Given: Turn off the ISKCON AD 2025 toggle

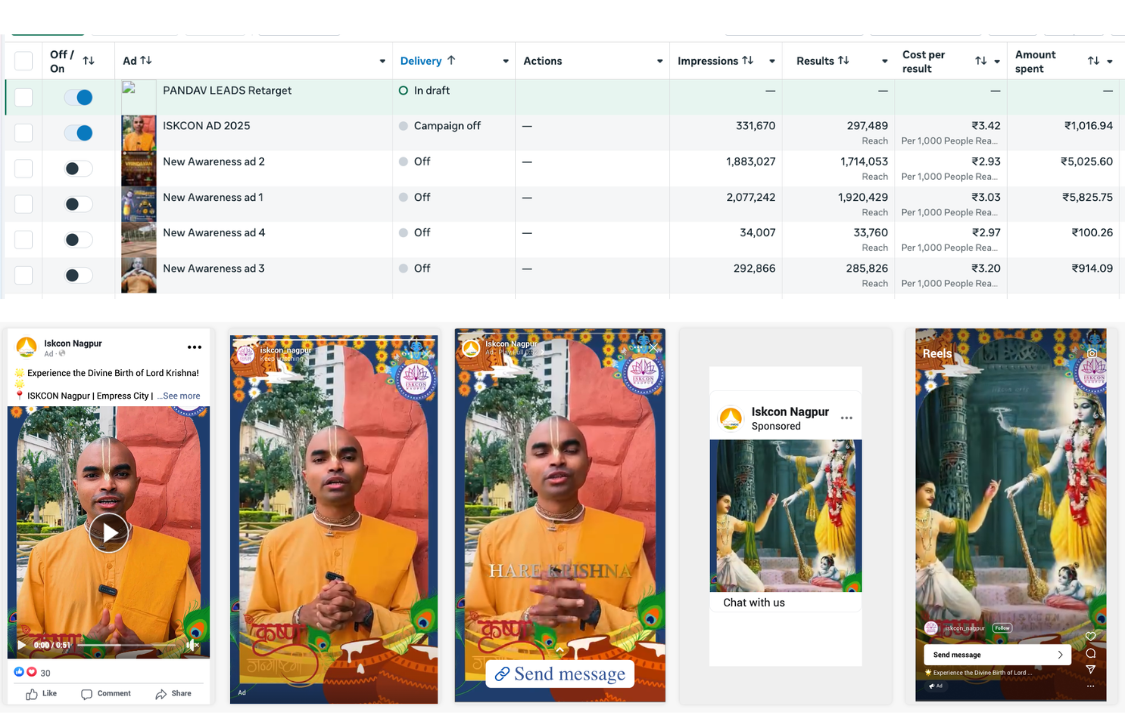Looking at the screenshot, I should tap(78, 133).
